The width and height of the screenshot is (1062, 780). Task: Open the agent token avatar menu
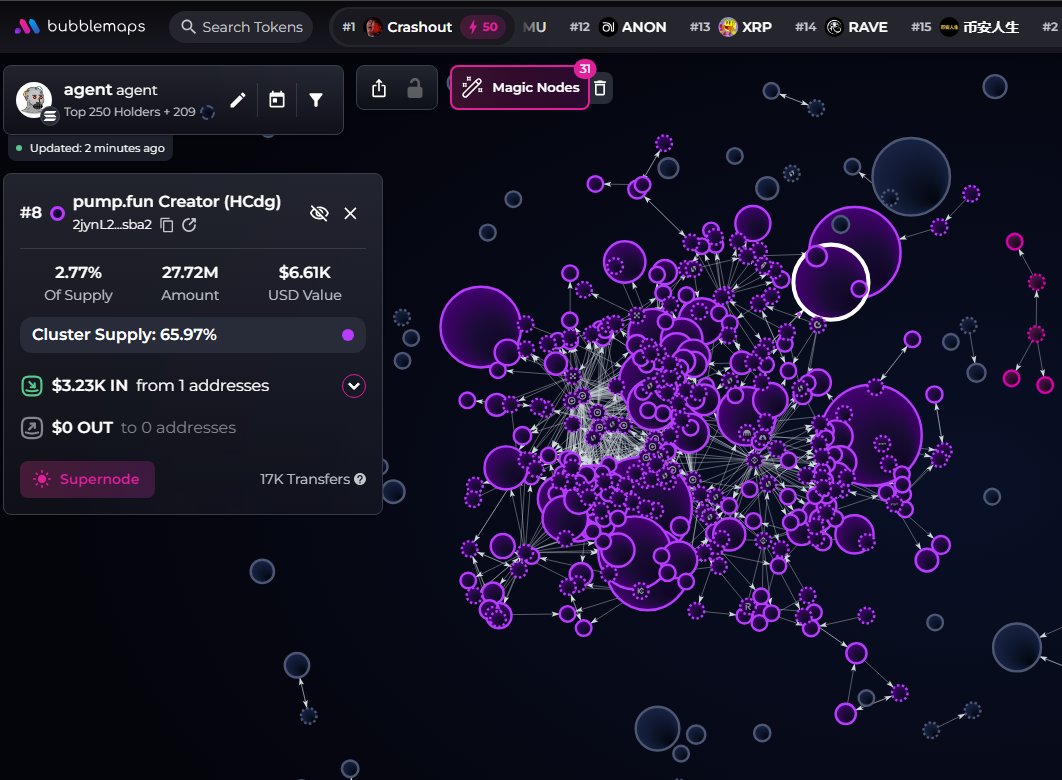tap(35, 100)
